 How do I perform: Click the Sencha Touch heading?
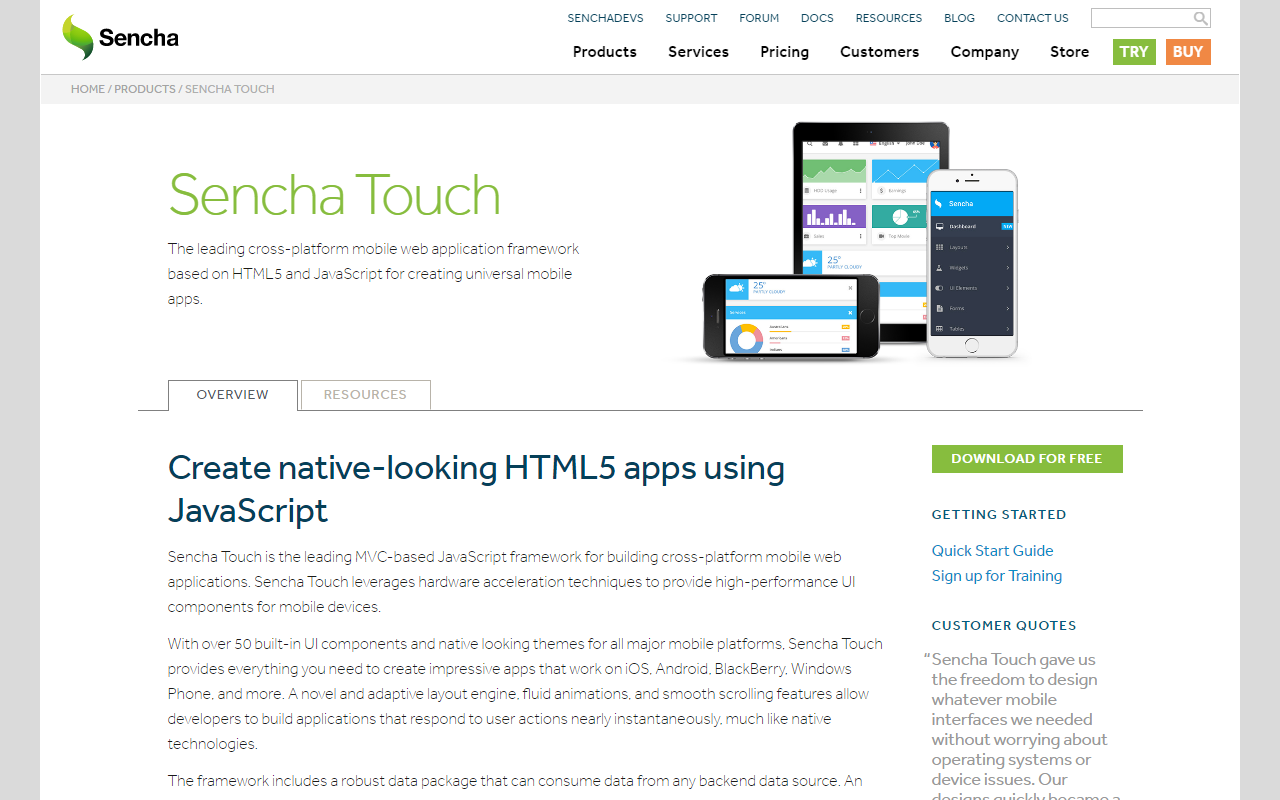[x=334, y=194]
